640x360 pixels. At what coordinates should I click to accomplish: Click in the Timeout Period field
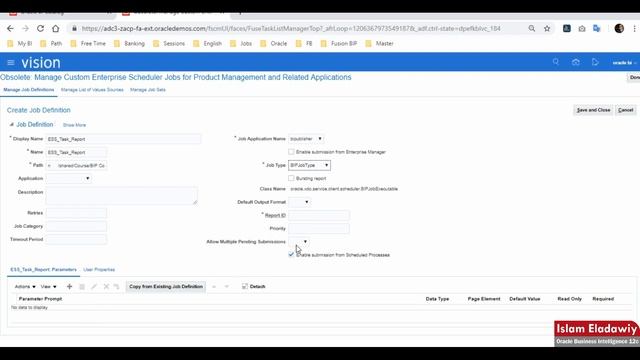coord(76,239)
